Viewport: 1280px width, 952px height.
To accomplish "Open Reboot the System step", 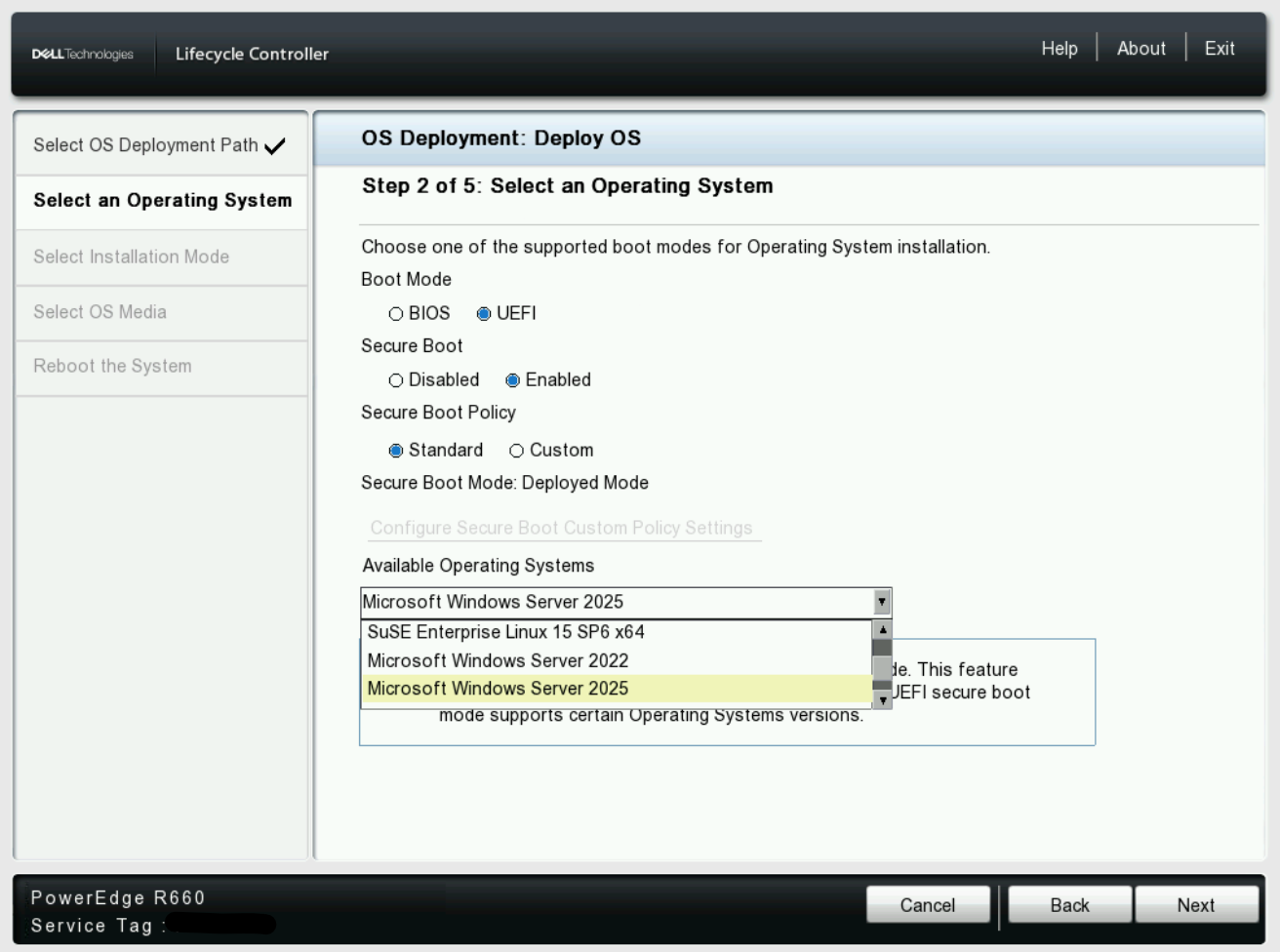I will click(162, 368).
